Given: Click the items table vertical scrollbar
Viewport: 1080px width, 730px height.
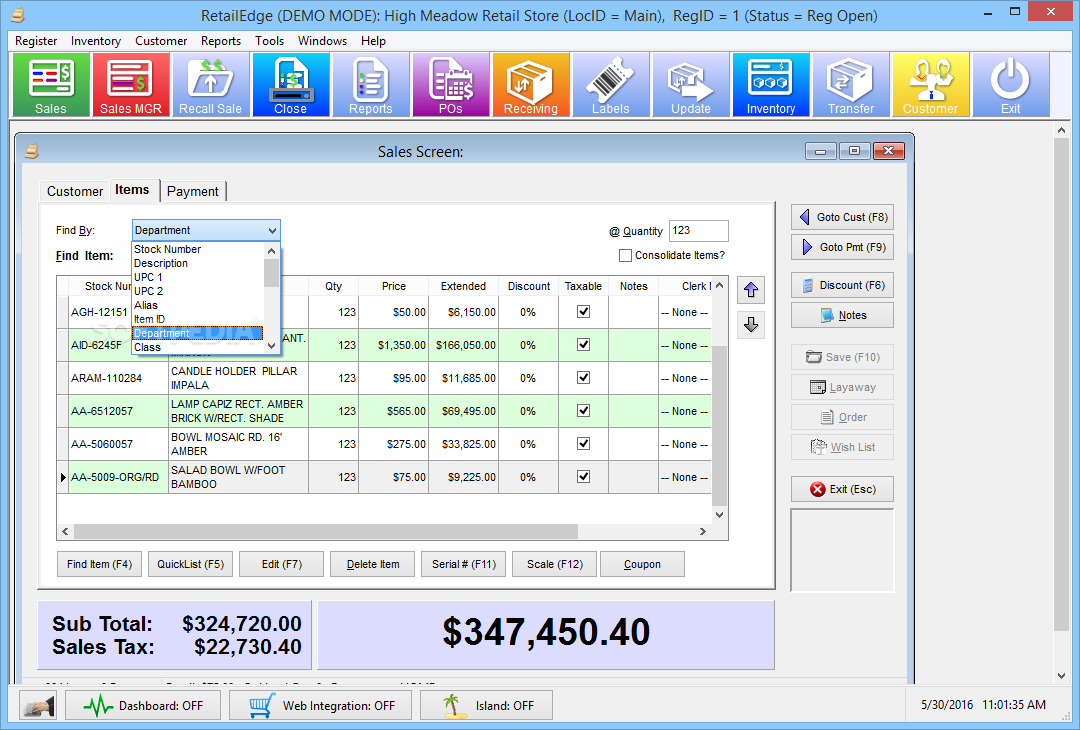Looking at the screenshot, I should (x=719, y=399).
